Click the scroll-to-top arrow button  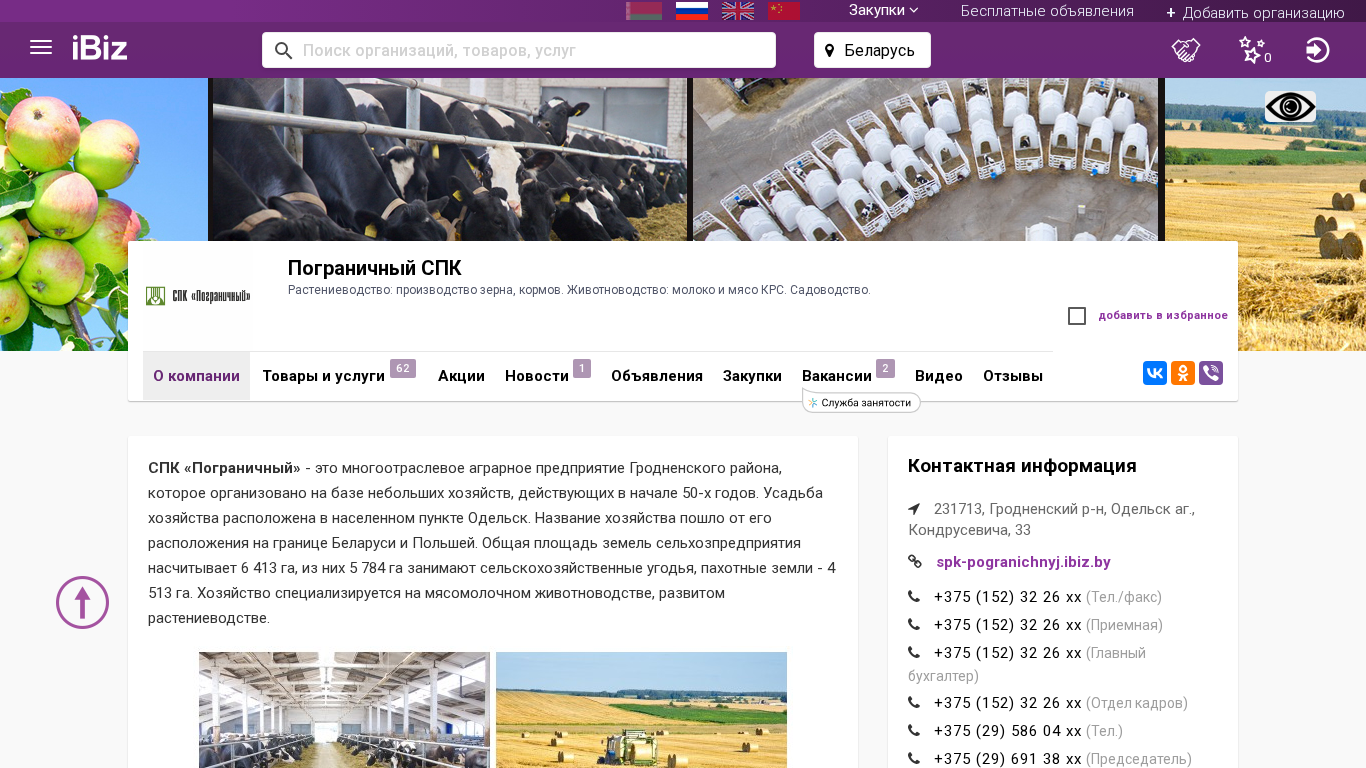tap(82, 602)
